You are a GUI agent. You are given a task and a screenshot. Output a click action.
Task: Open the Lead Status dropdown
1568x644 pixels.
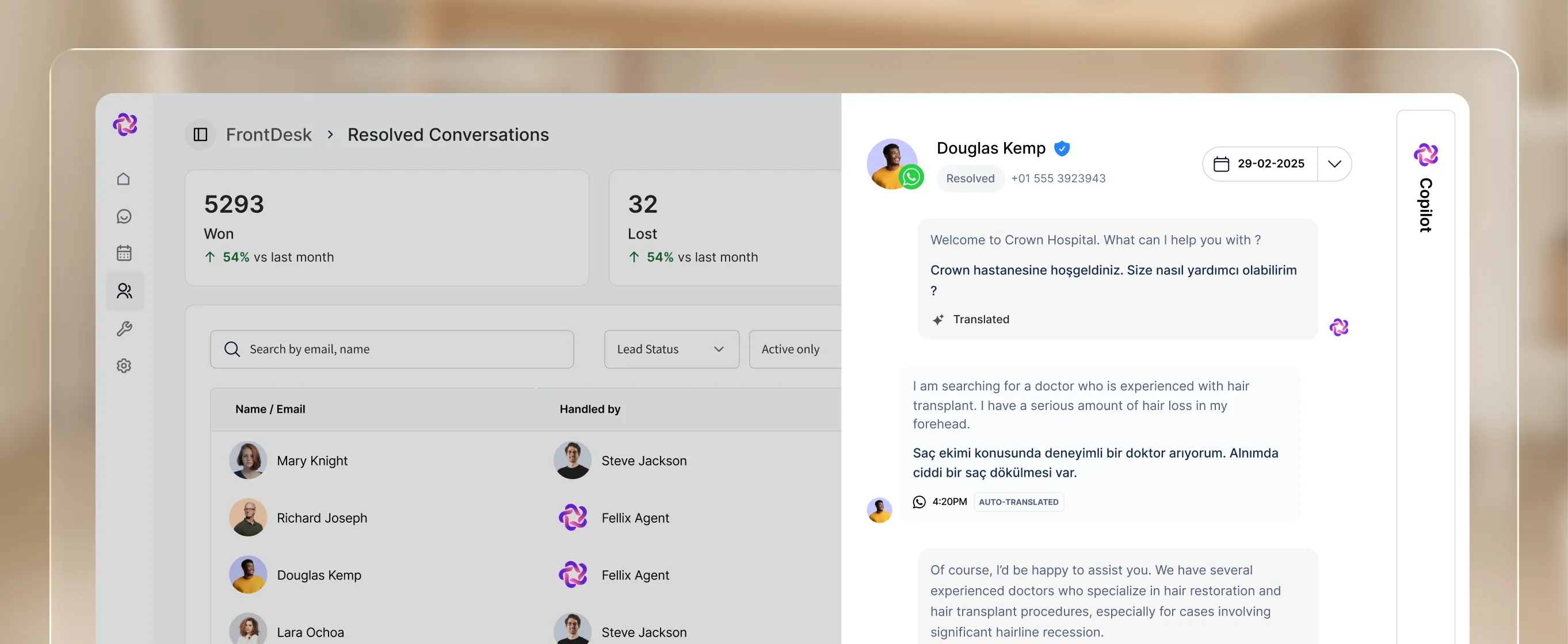coord(672,349)
